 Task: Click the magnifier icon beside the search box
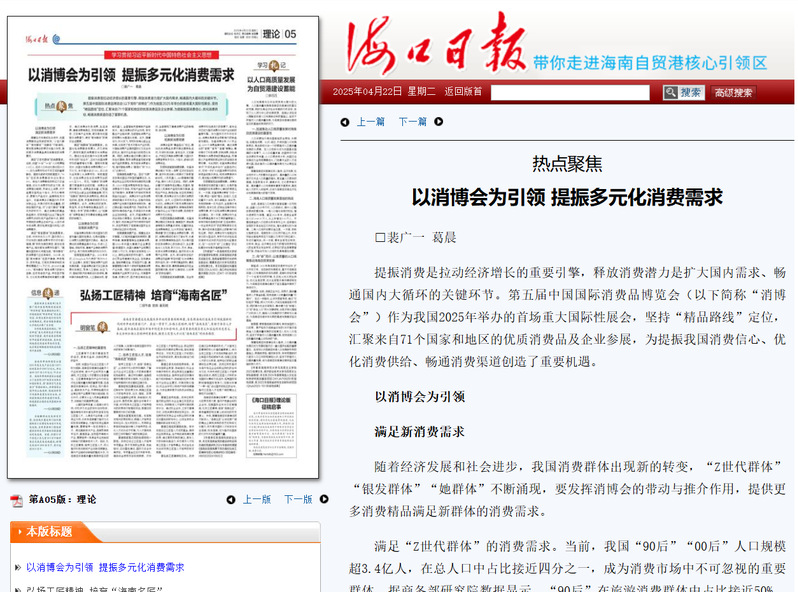point(670,92)
